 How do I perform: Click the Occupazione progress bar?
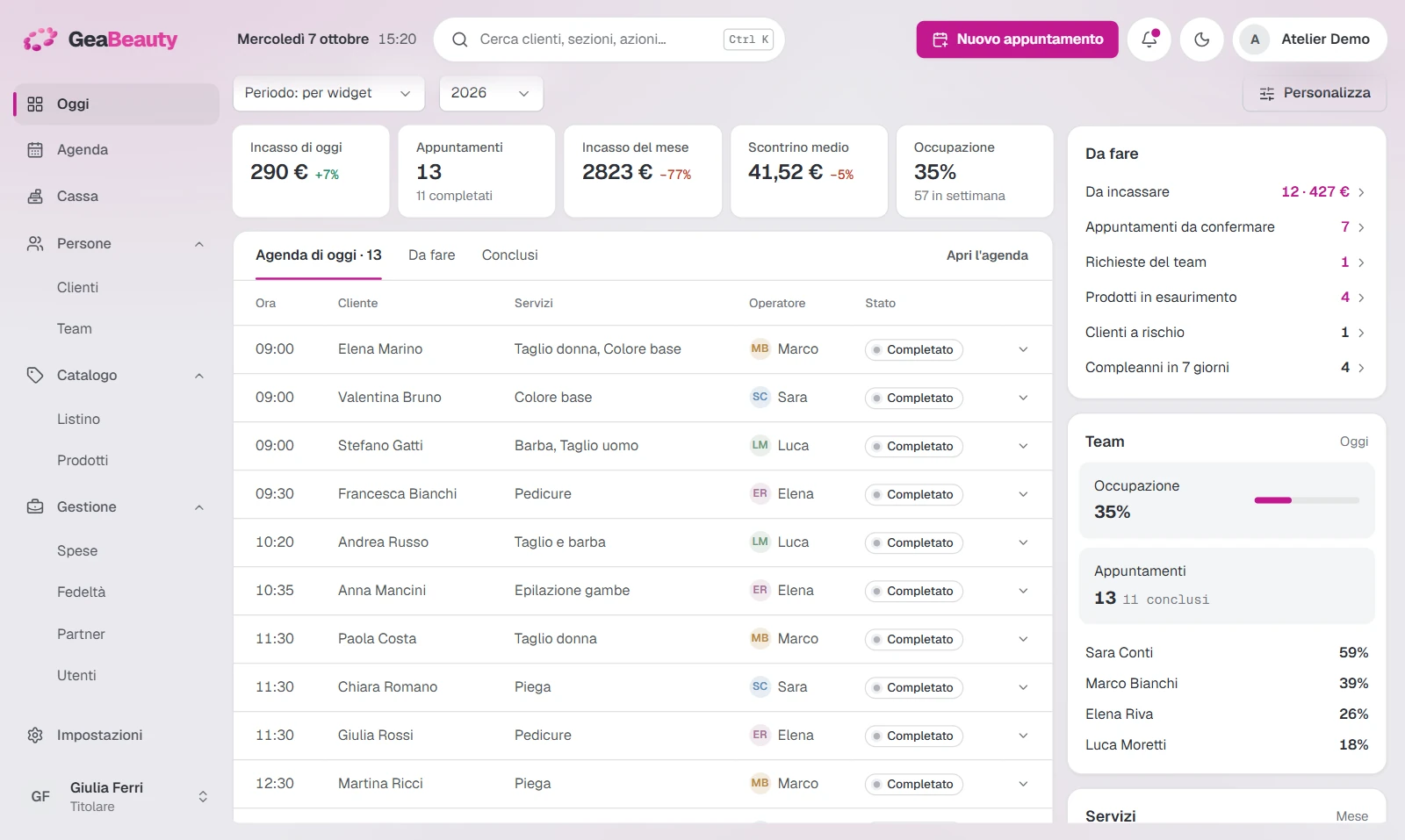click(x=1307, y=500)
